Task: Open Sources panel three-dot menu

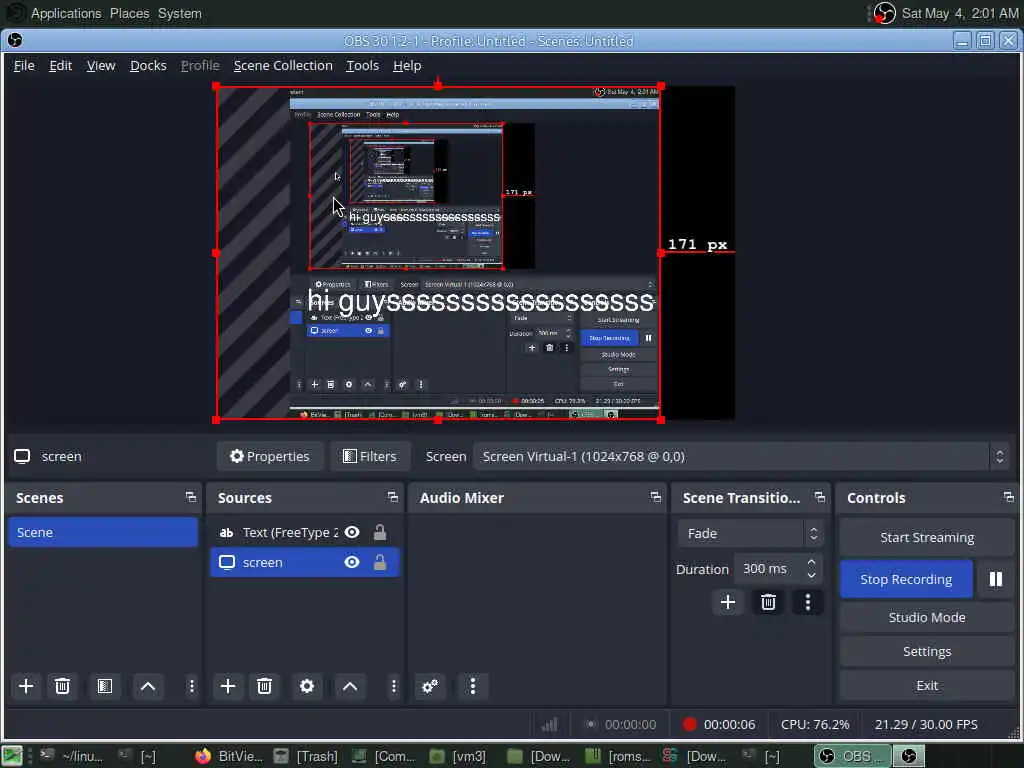Action: click(x=393, y=686)
